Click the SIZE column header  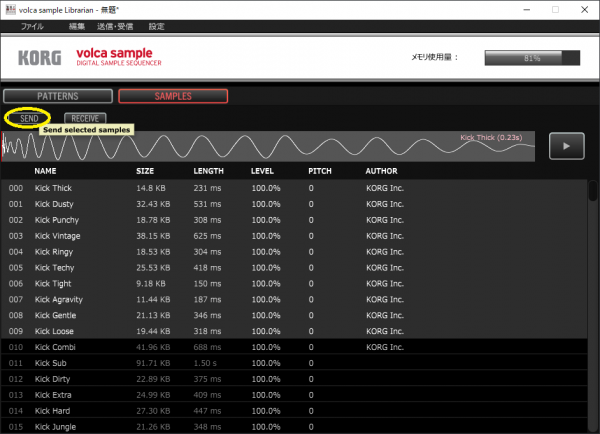point(145,171)
